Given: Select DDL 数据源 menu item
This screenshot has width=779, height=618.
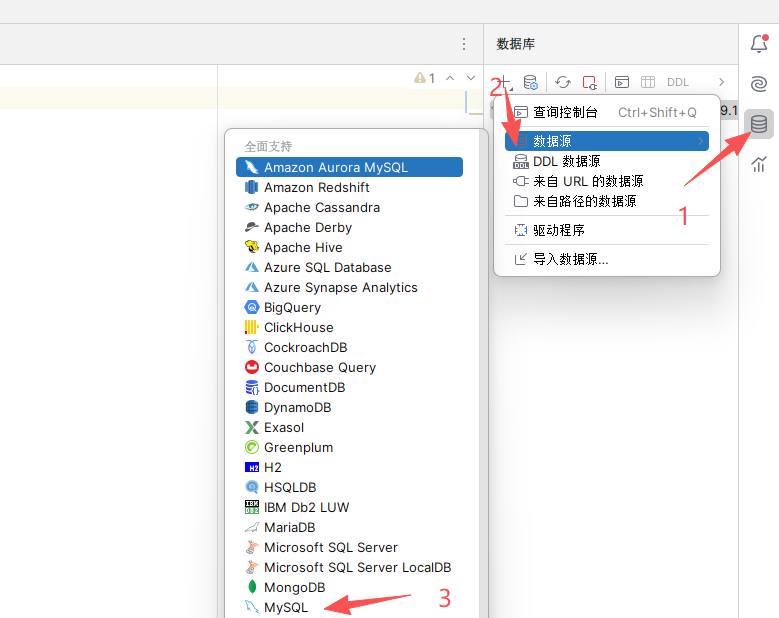Looking at the screenshot, I should click(607, 161).
